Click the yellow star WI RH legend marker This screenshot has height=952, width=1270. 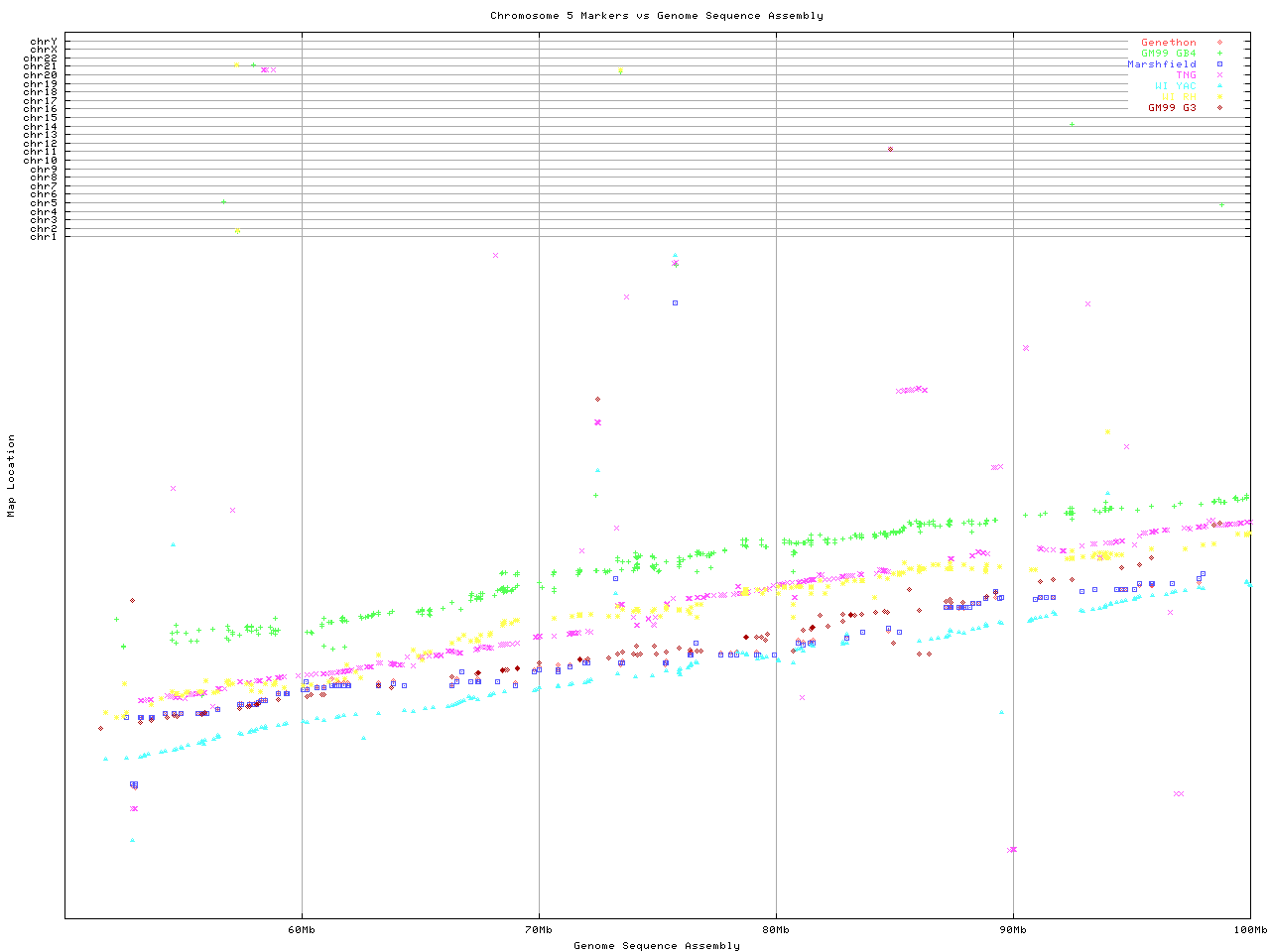pos(1219,97)
